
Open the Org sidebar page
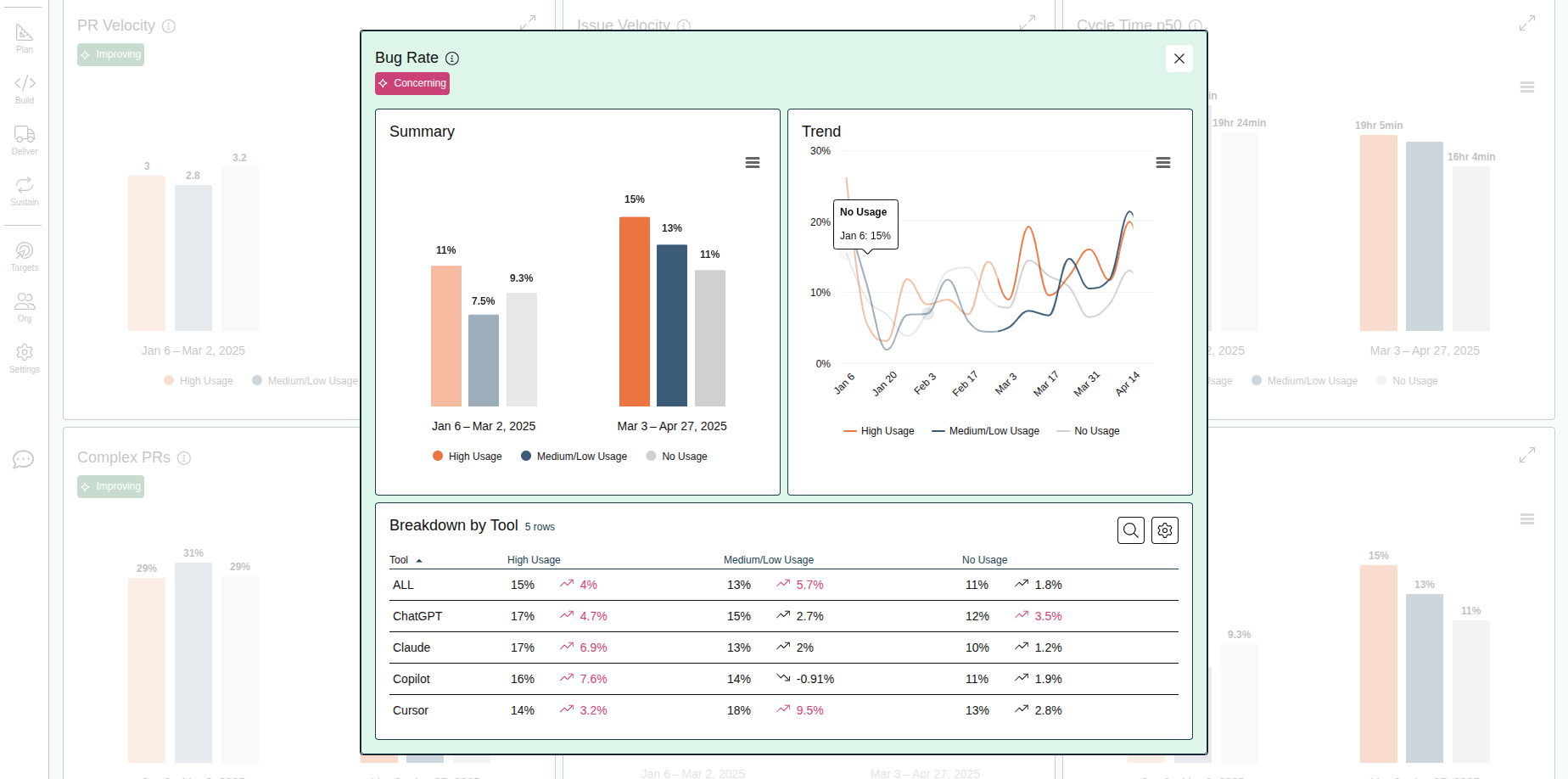tap(24, 307)
